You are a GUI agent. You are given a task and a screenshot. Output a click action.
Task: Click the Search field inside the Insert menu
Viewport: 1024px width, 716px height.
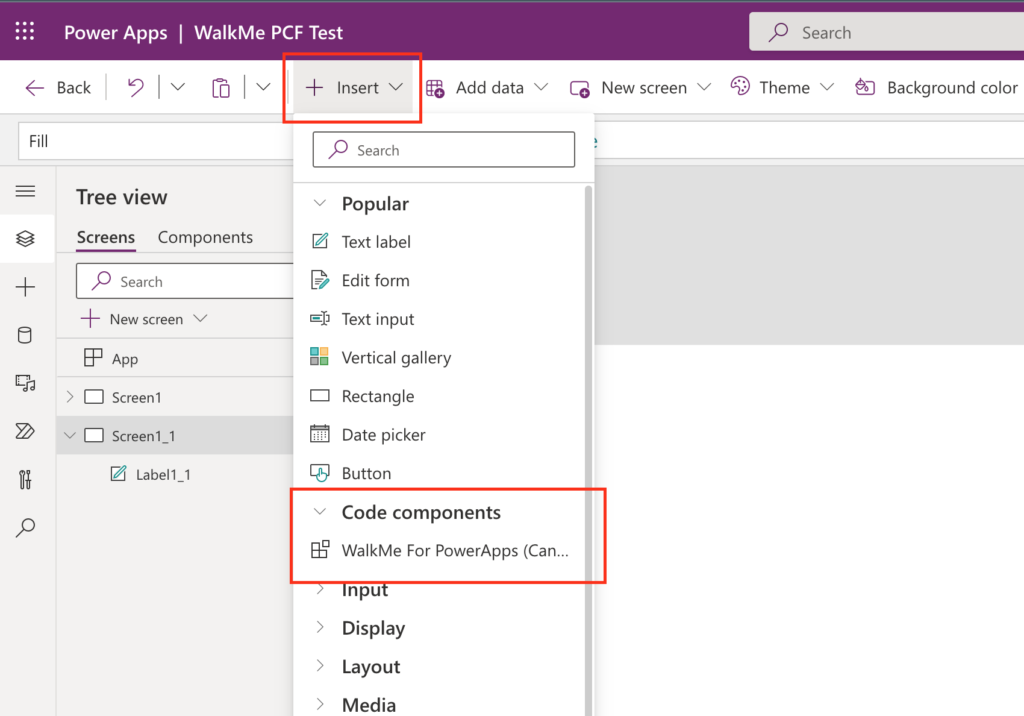[x=443, y=149]
